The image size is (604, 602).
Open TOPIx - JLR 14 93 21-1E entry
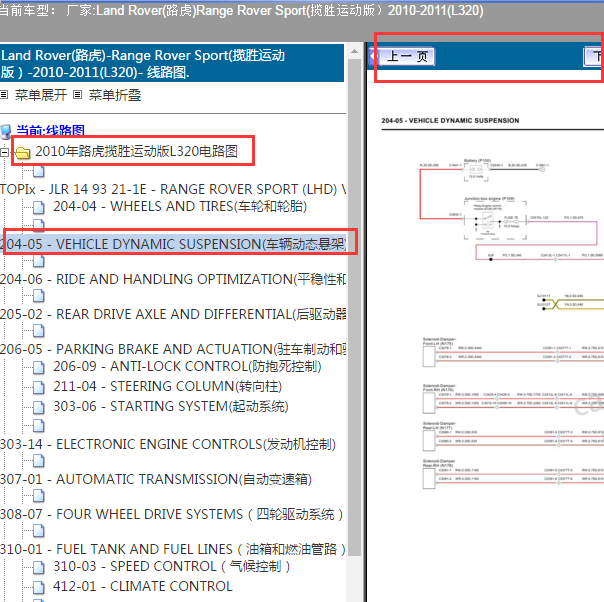[x=173, y=189]
